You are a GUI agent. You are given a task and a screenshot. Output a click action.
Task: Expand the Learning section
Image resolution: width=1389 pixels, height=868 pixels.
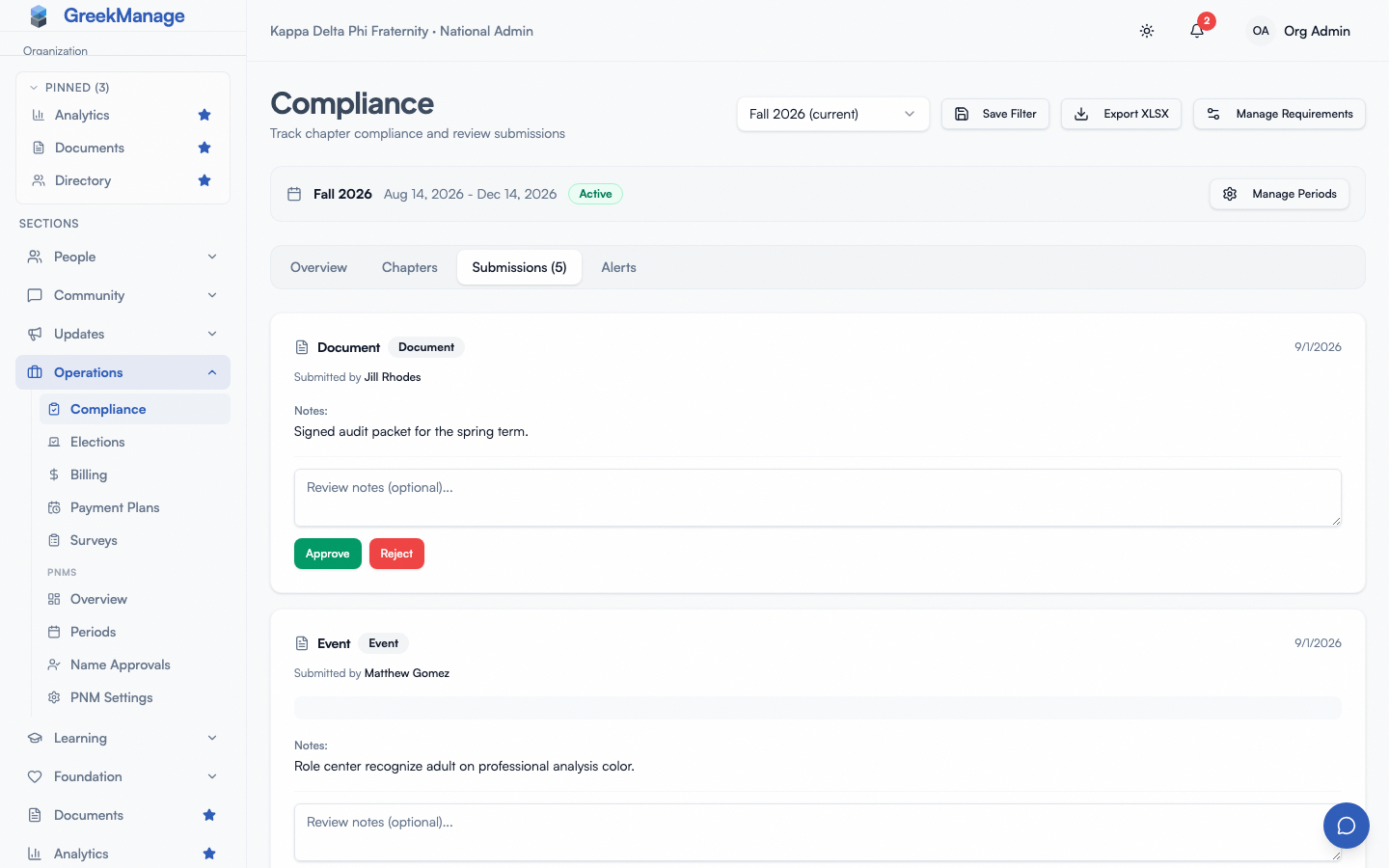[123, 738]
